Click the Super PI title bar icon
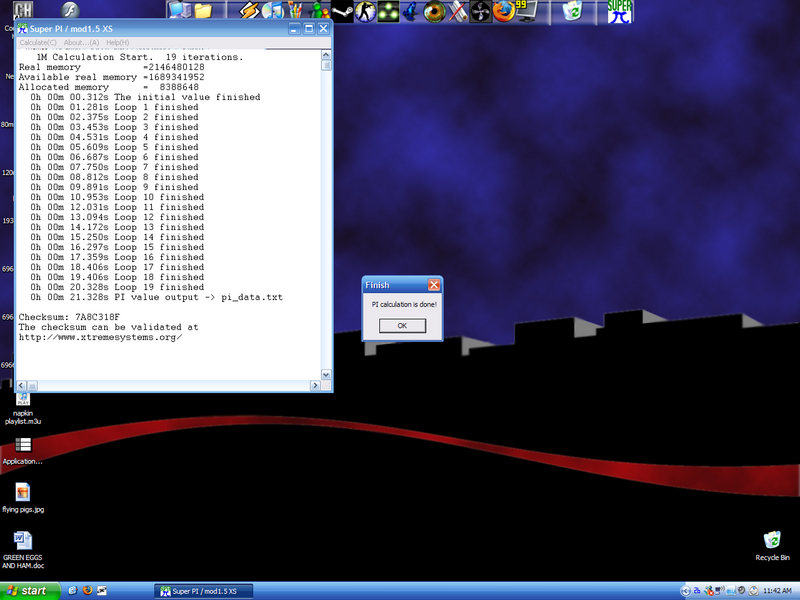The image size is (800, 600). (x=22, y=29)
